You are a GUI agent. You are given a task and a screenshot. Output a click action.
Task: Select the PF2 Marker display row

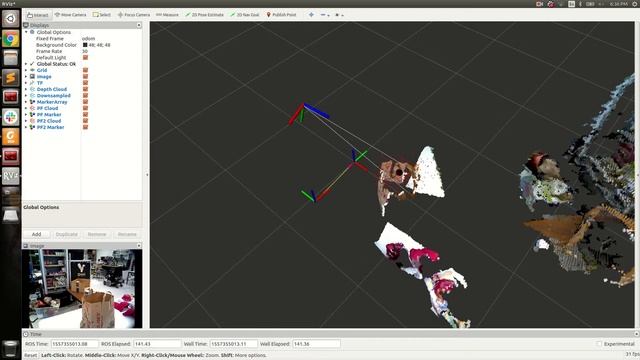click(x=82, y=127)
